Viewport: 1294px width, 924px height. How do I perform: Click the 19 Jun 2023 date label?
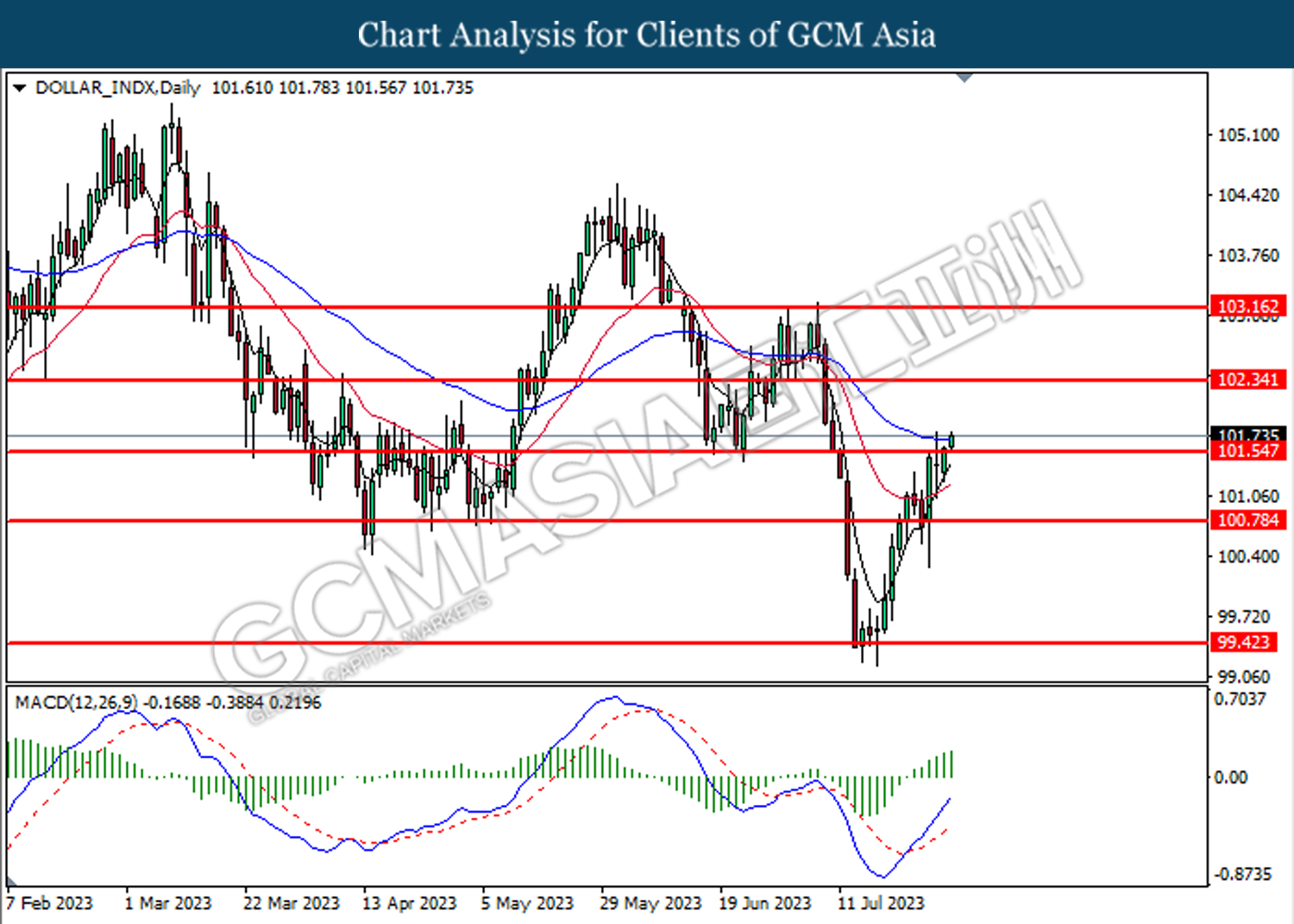pos(765,903)
